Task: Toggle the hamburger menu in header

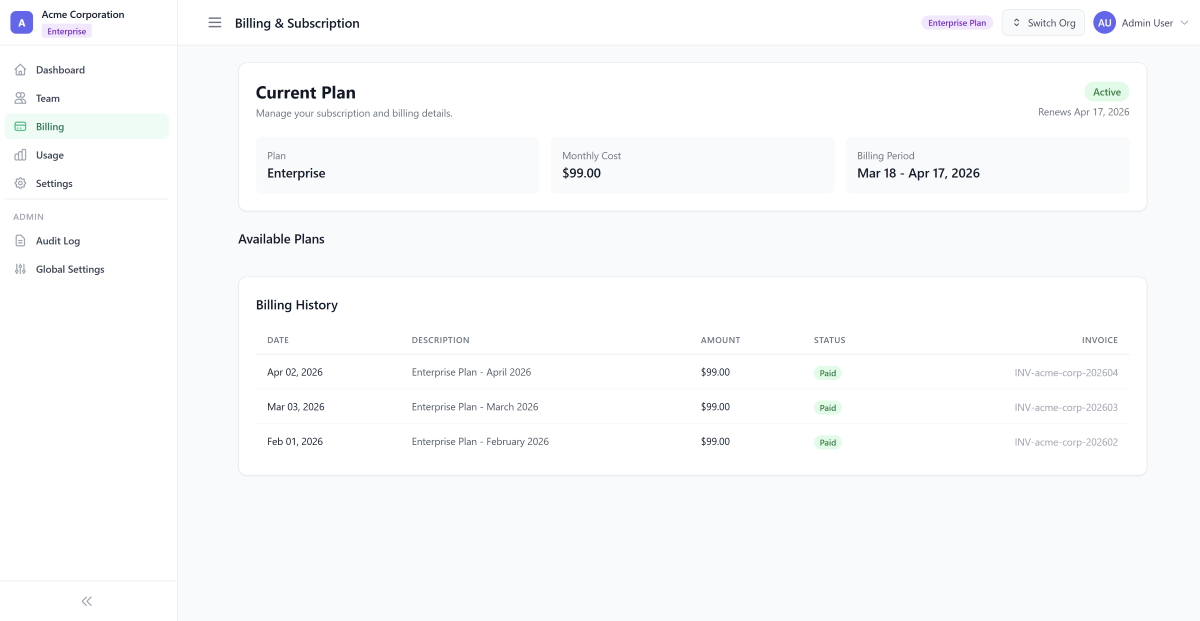Action: (215, 23)
